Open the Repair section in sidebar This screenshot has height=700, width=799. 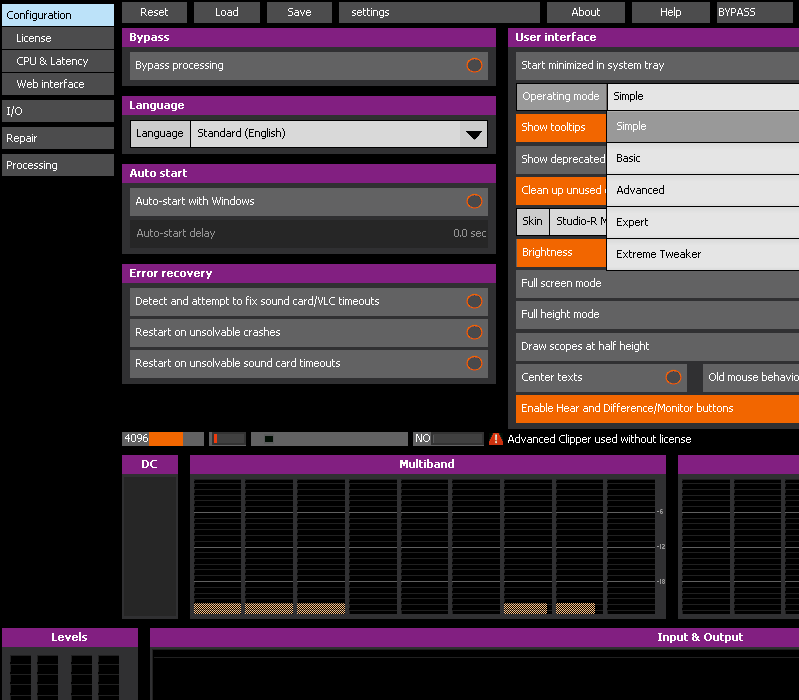57,138
